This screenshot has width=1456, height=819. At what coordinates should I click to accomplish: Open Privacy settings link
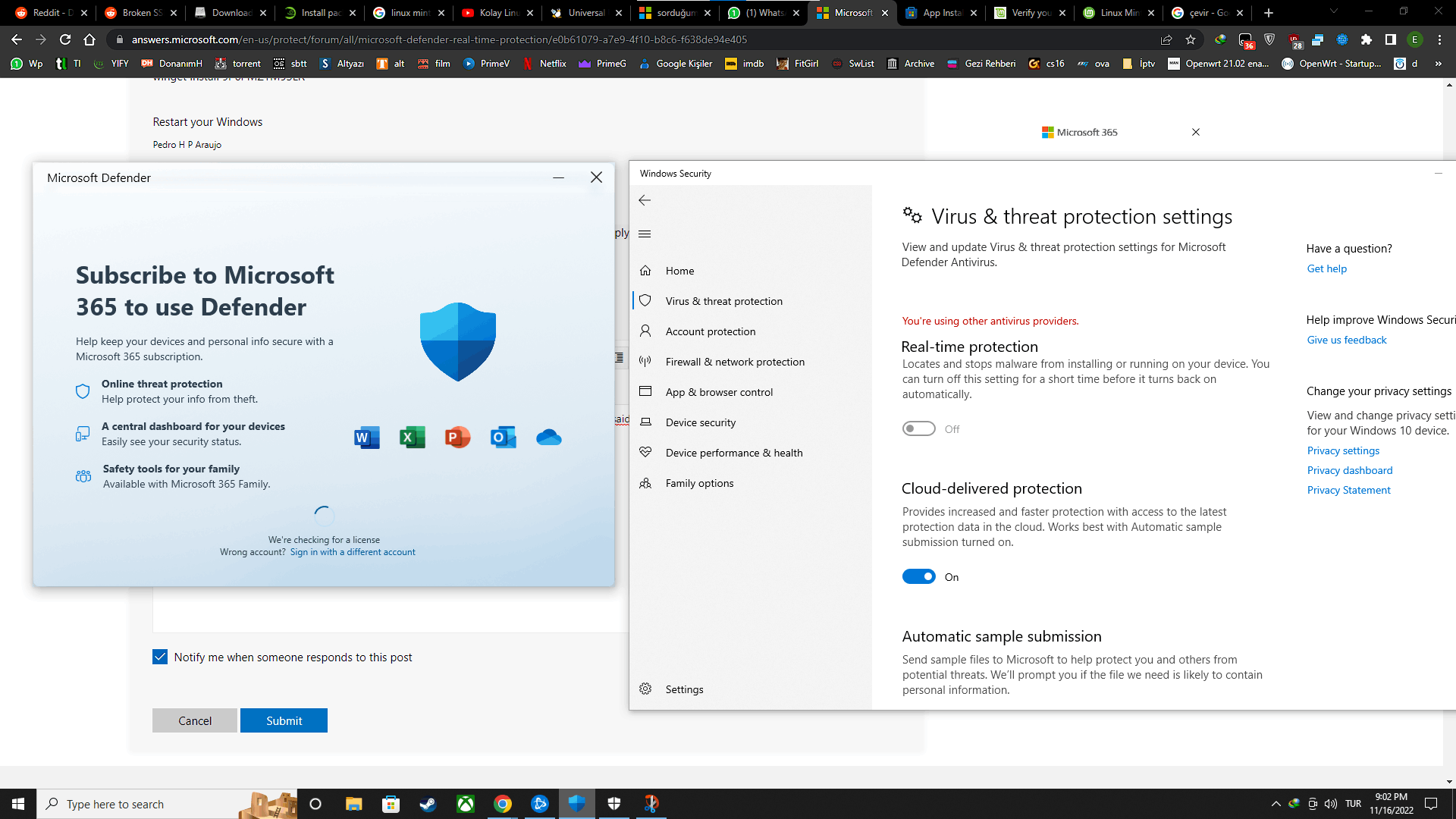pos(1342,450)
